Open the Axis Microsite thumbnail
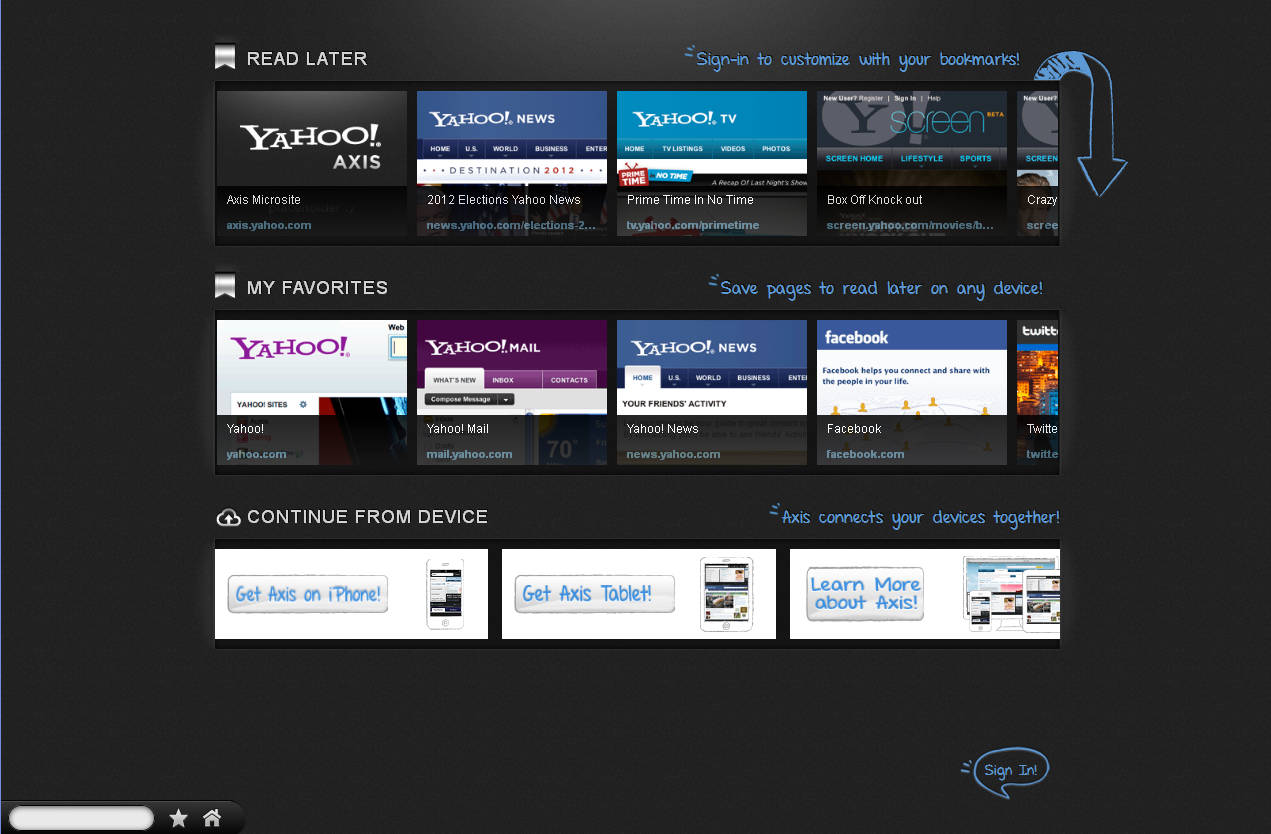 pos(312,164)
